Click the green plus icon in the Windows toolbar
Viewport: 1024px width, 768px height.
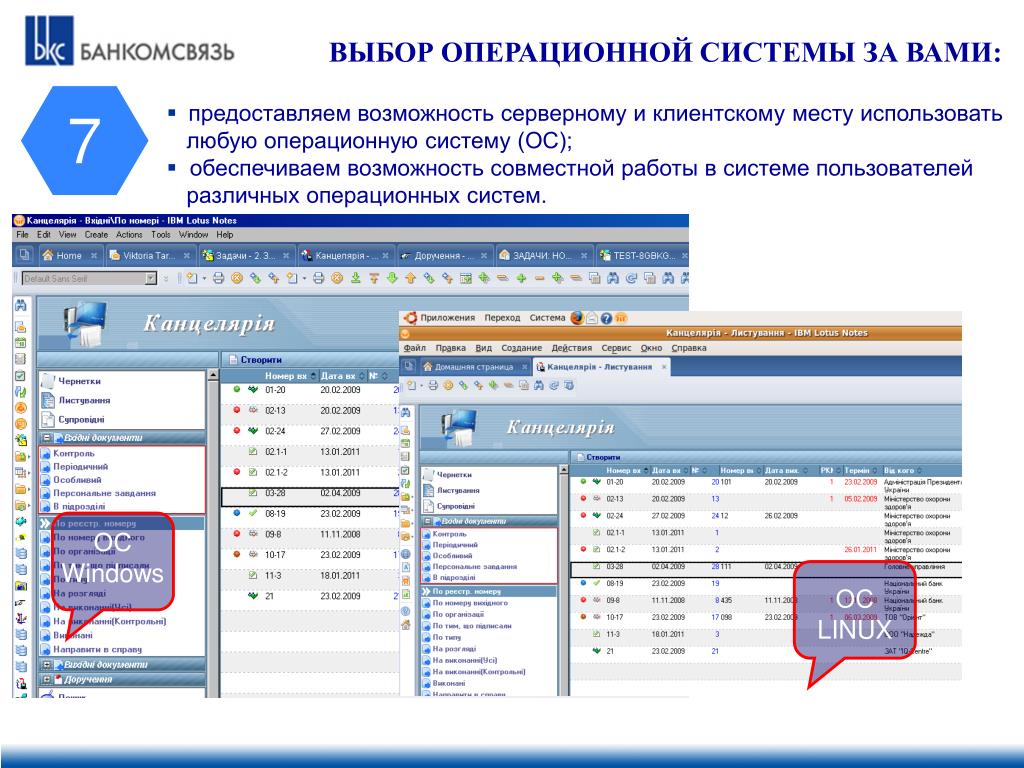[x=521, y=278]
